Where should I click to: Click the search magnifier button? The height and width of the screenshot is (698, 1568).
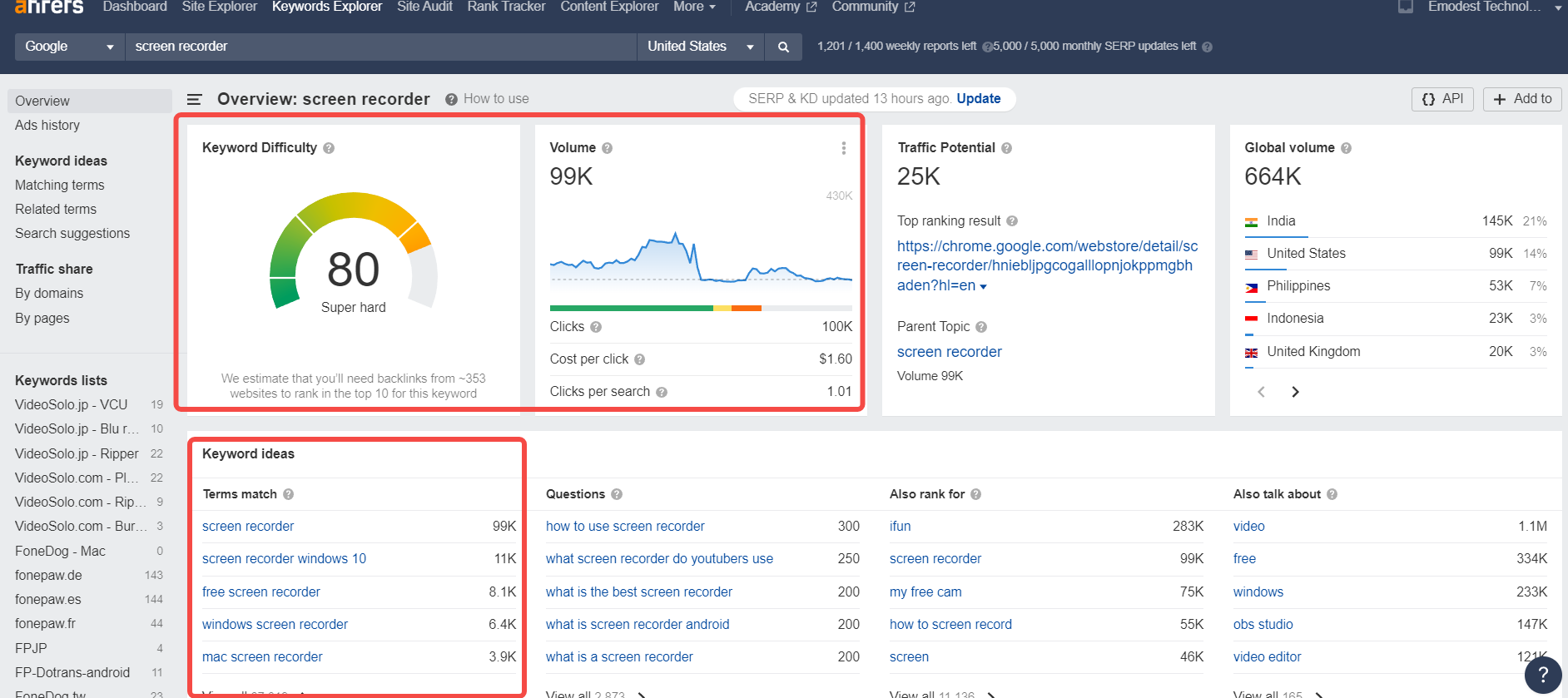pyautogui.click(x=783, y=47)
